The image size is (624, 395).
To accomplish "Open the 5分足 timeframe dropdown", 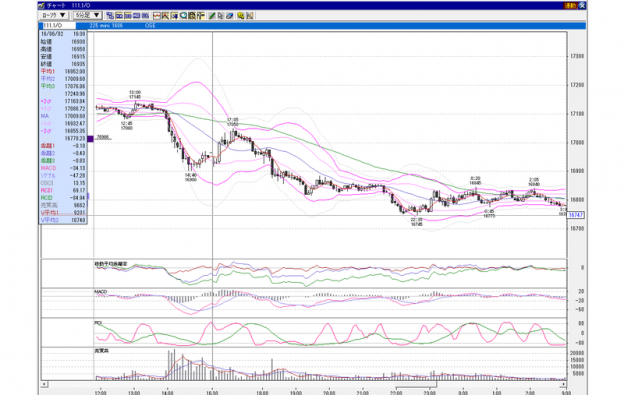I will [x=88, y=16].
